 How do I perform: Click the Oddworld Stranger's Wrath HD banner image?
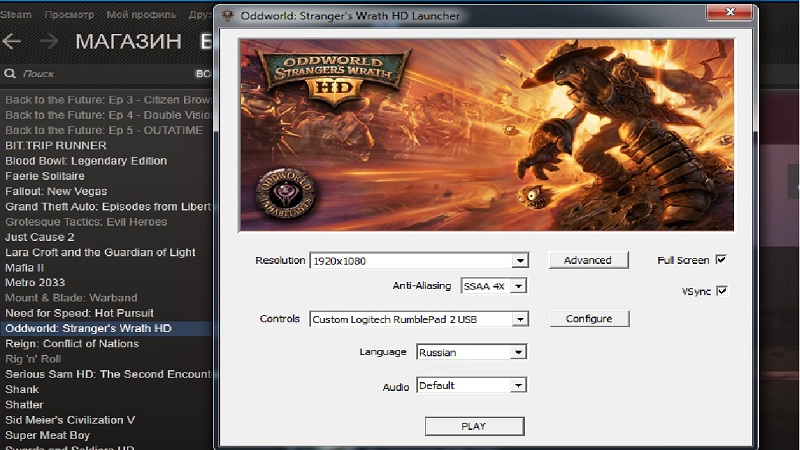(487, 135)
